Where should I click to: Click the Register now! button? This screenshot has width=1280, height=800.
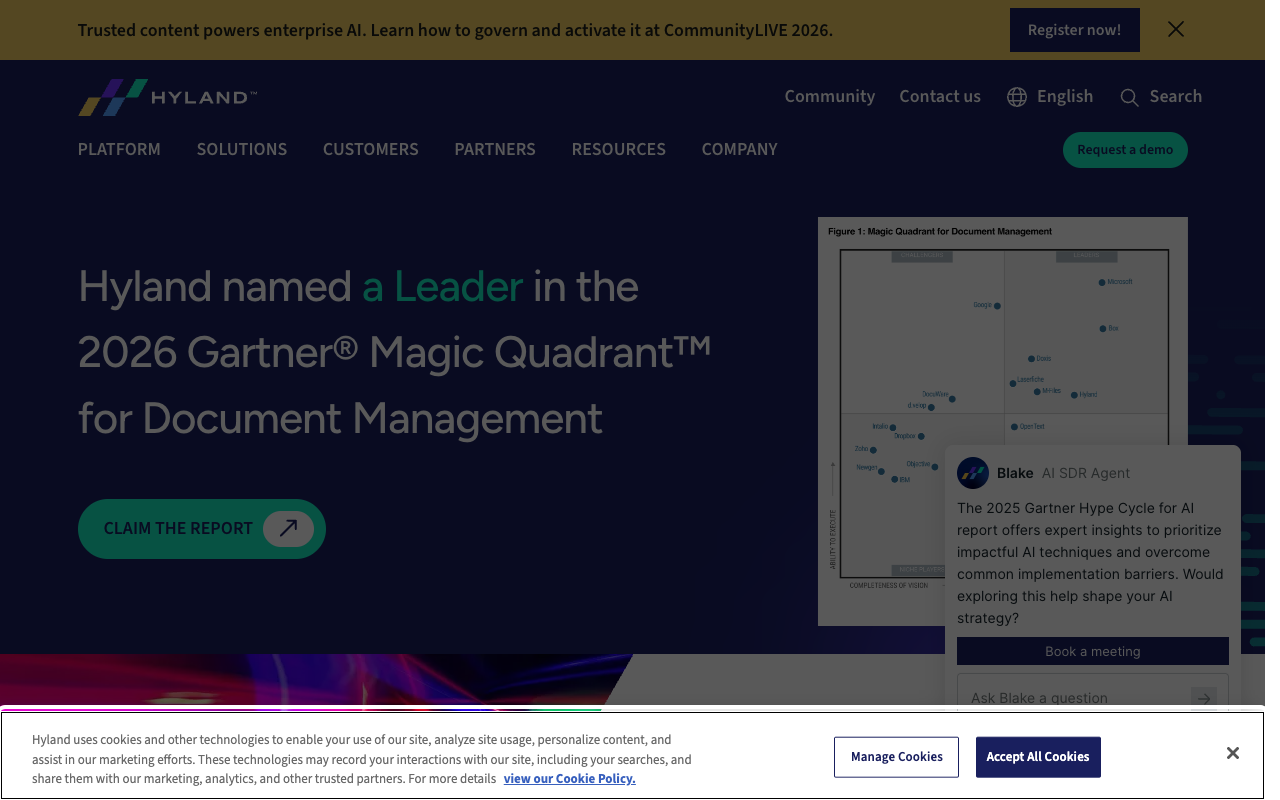click(x=1075, y=30)
